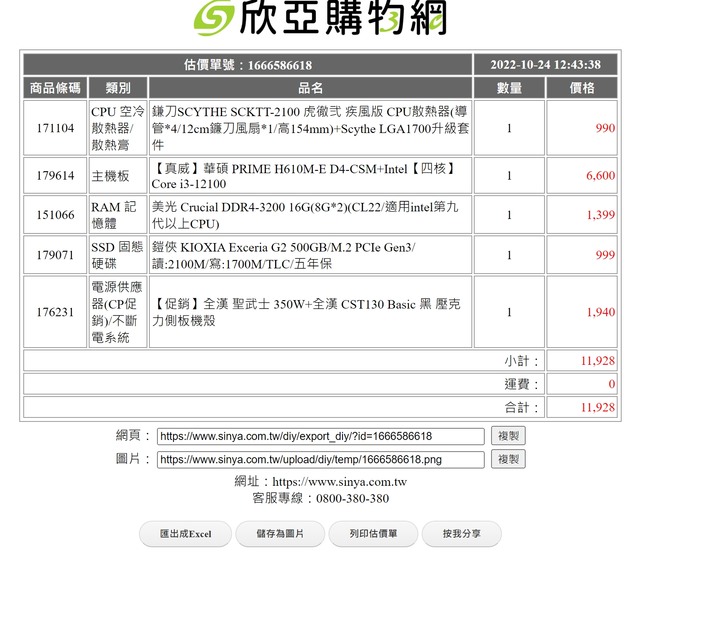Click the SSD 固態硬碟 category cell
Screen dimensions: 720x632
[118, 255]
